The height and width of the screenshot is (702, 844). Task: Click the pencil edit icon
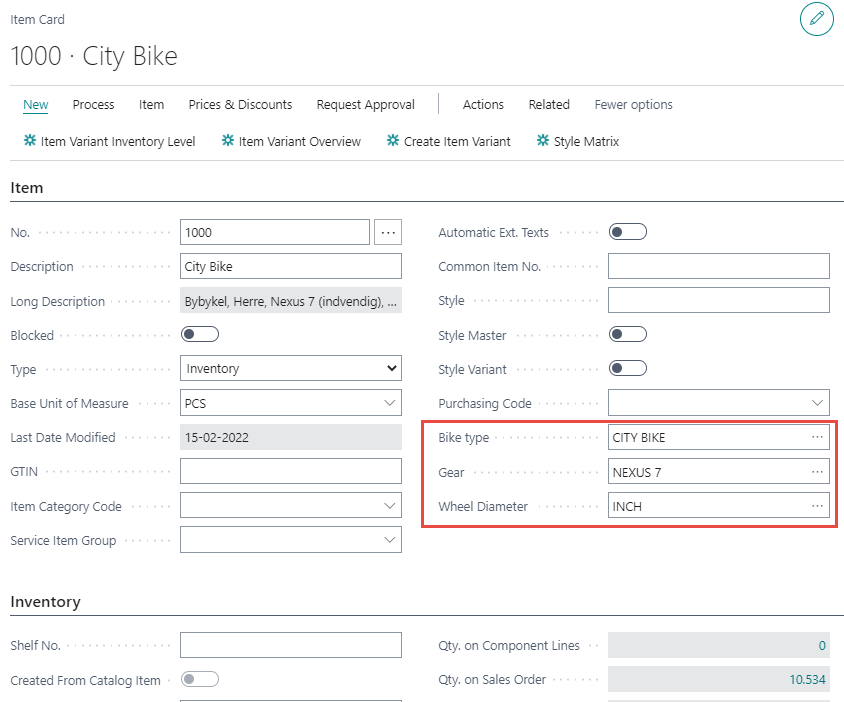tap(816, 19)
